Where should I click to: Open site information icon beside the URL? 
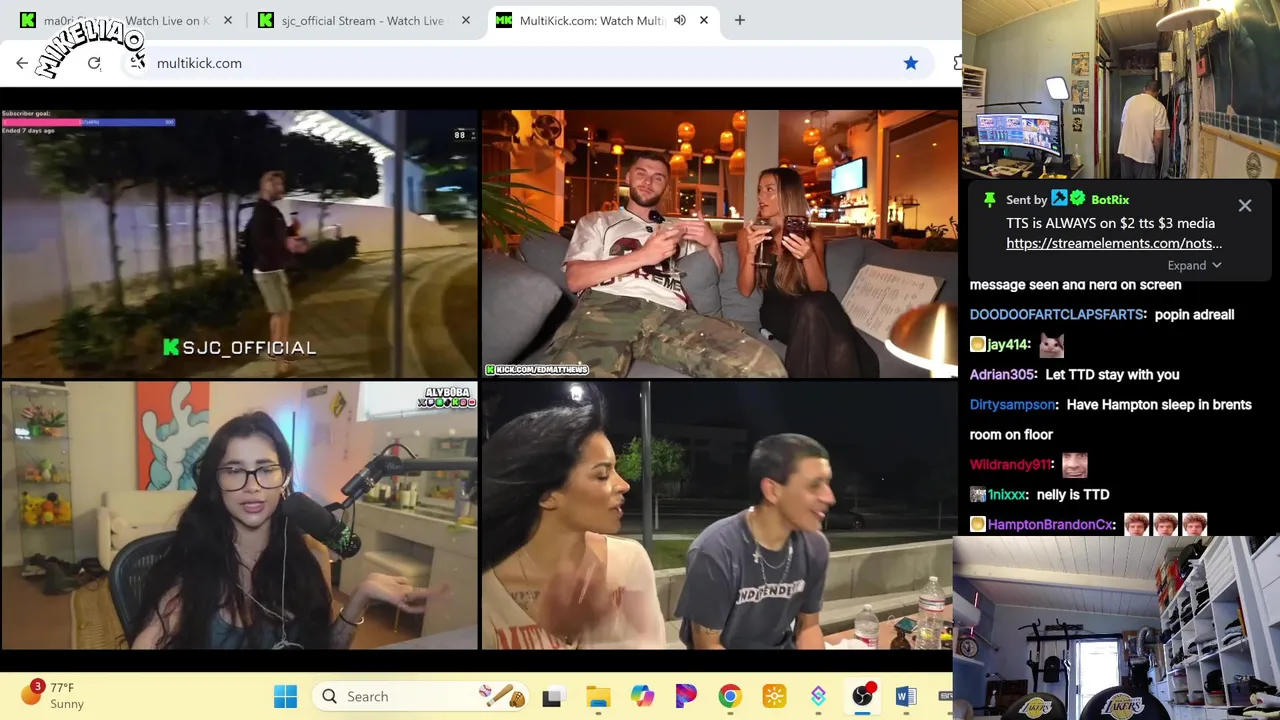tap(137, 63)
